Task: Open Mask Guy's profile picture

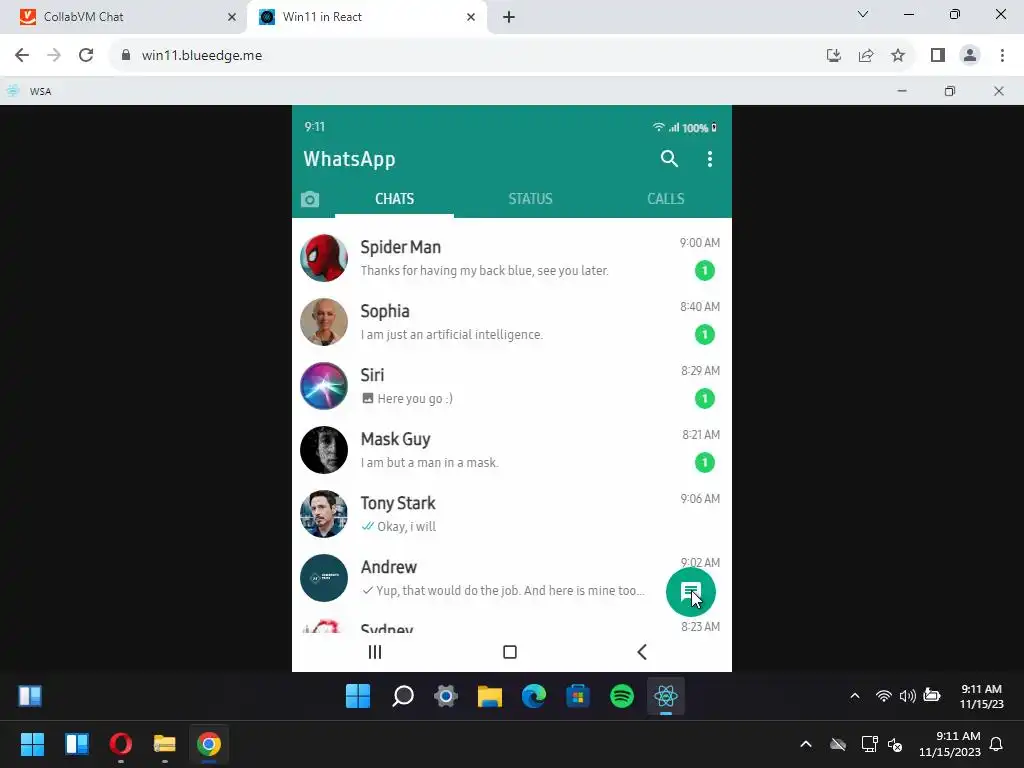Action: (324, 450)
